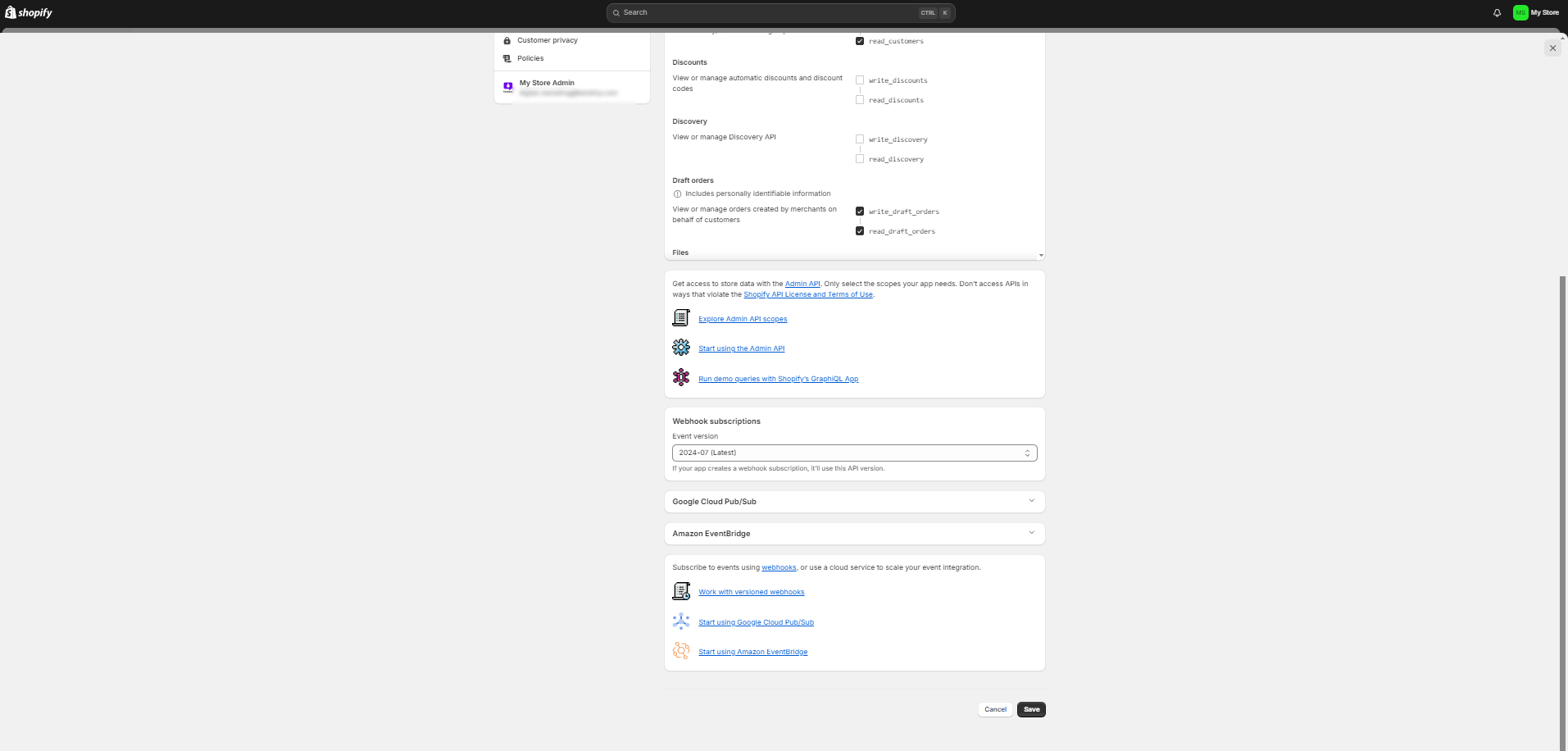Select Customer privacy in the sidebar
Image resolution: width=1568 pixels, height=751 pixels.
point(547,39)
